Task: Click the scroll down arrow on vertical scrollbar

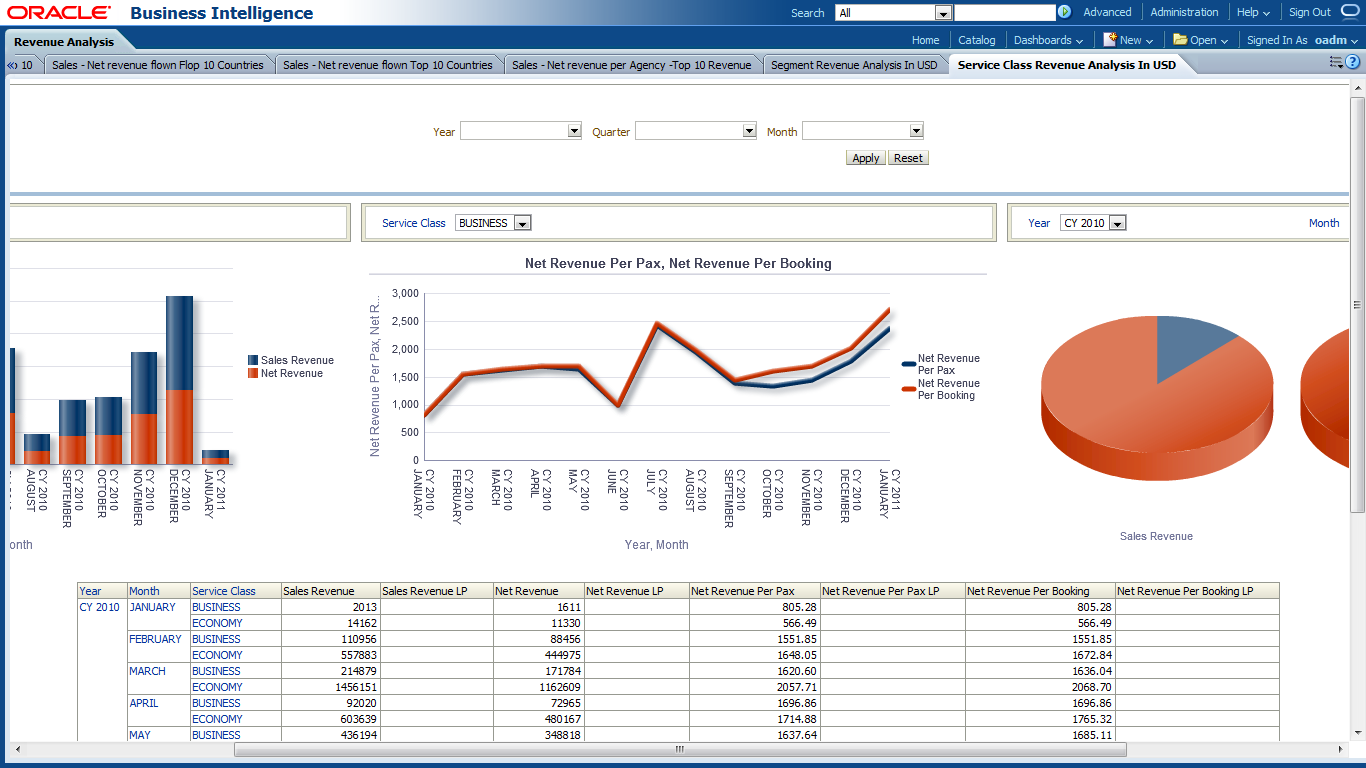Action: click(x=1357, y=750)
